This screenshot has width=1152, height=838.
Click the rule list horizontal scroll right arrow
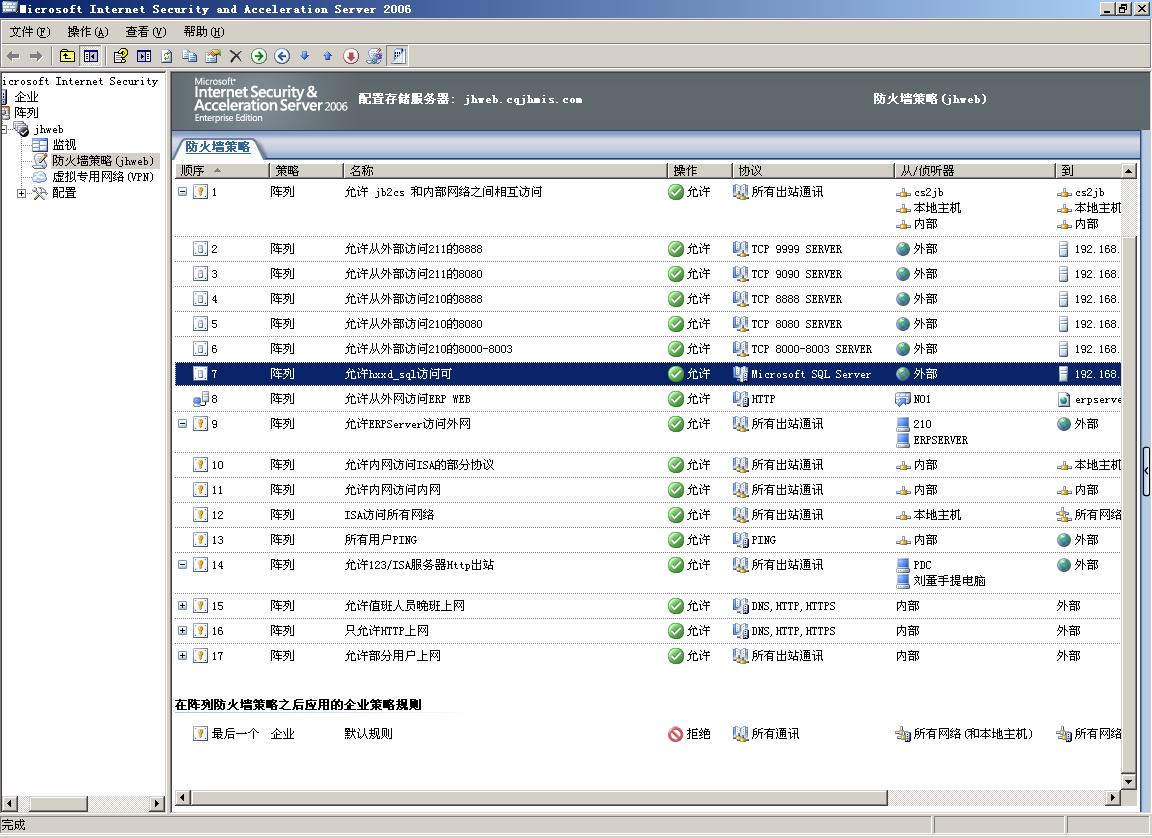click(1114, 798)
